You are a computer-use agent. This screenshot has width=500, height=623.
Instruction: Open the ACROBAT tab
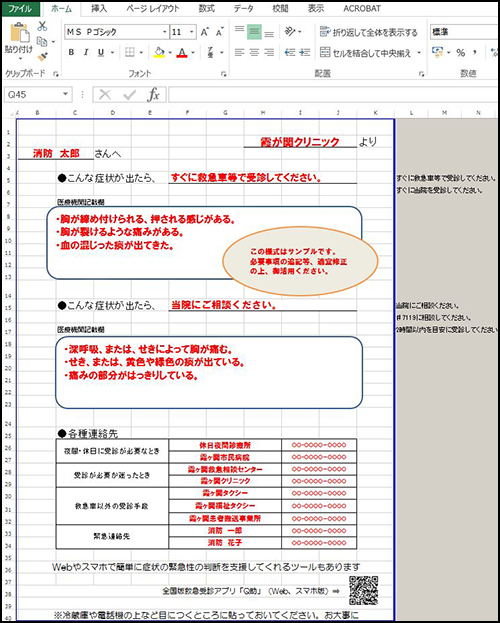point(362,8)
